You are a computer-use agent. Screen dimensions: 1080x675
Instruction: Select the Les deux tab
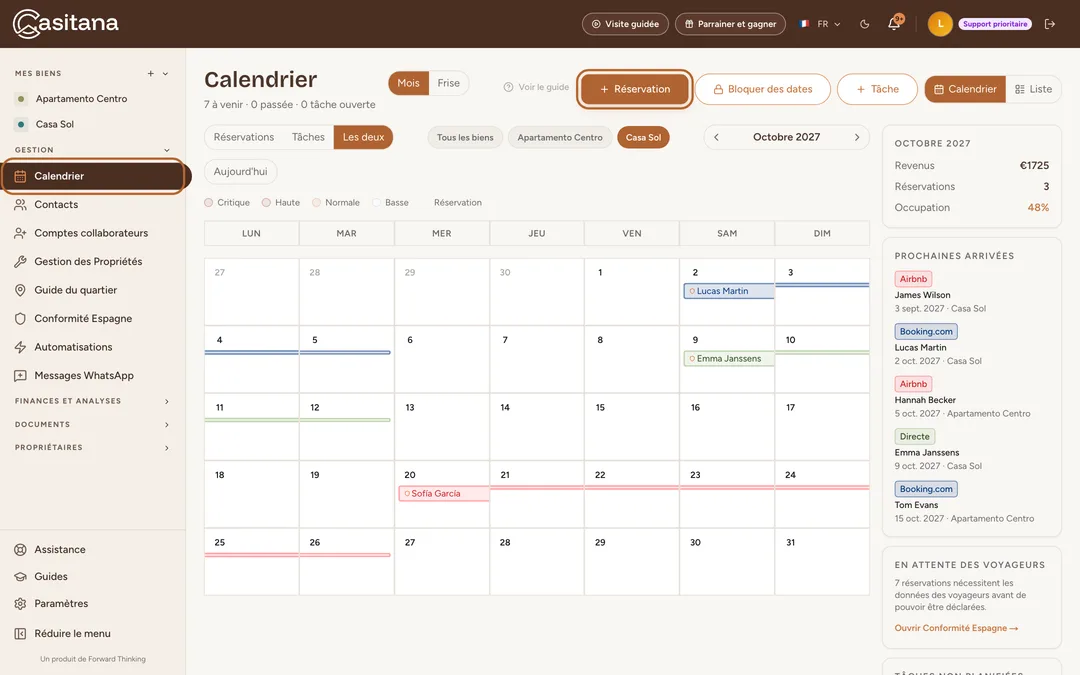(x=364, y=137)
